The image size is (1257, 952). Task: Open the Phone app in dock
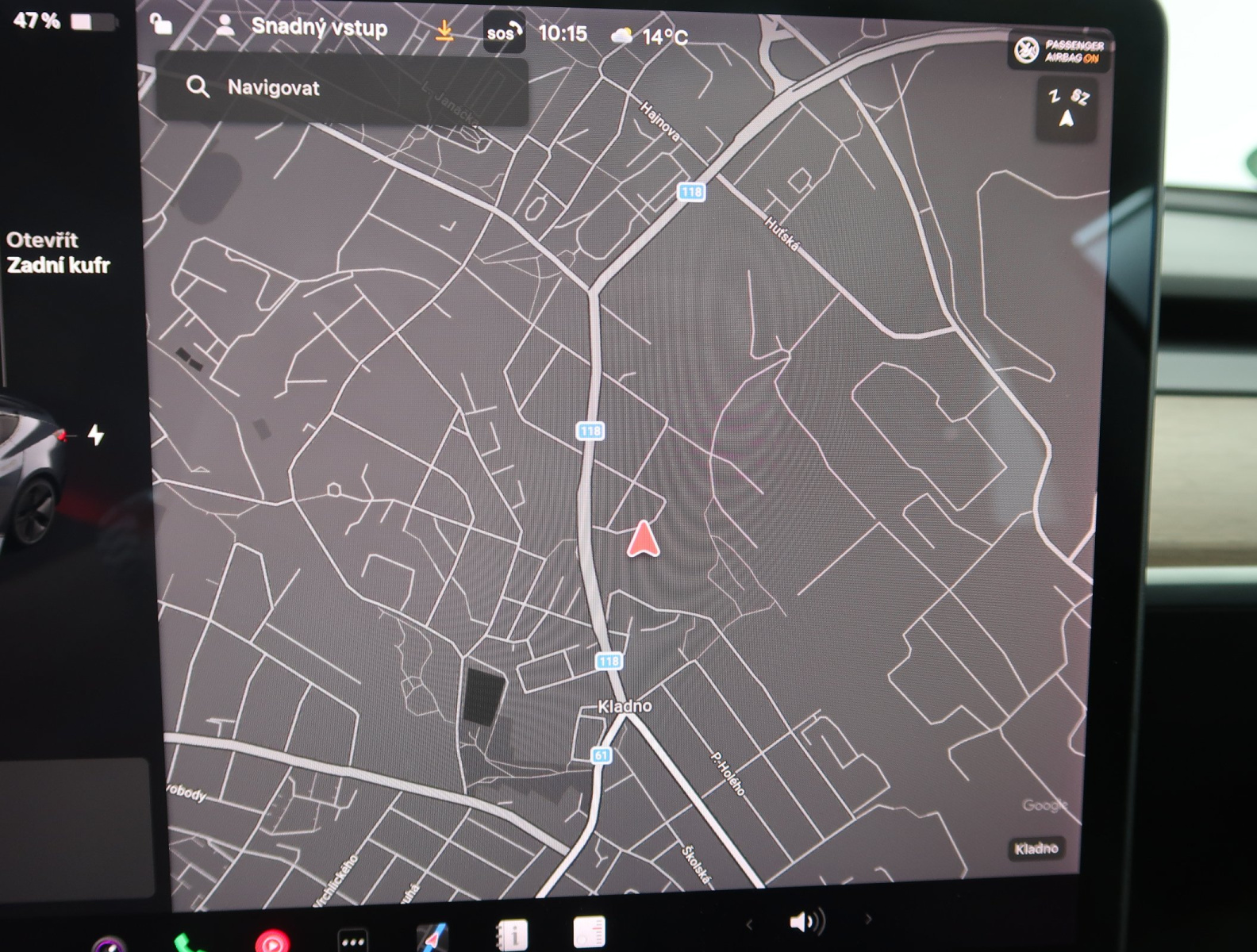[186, 942]
